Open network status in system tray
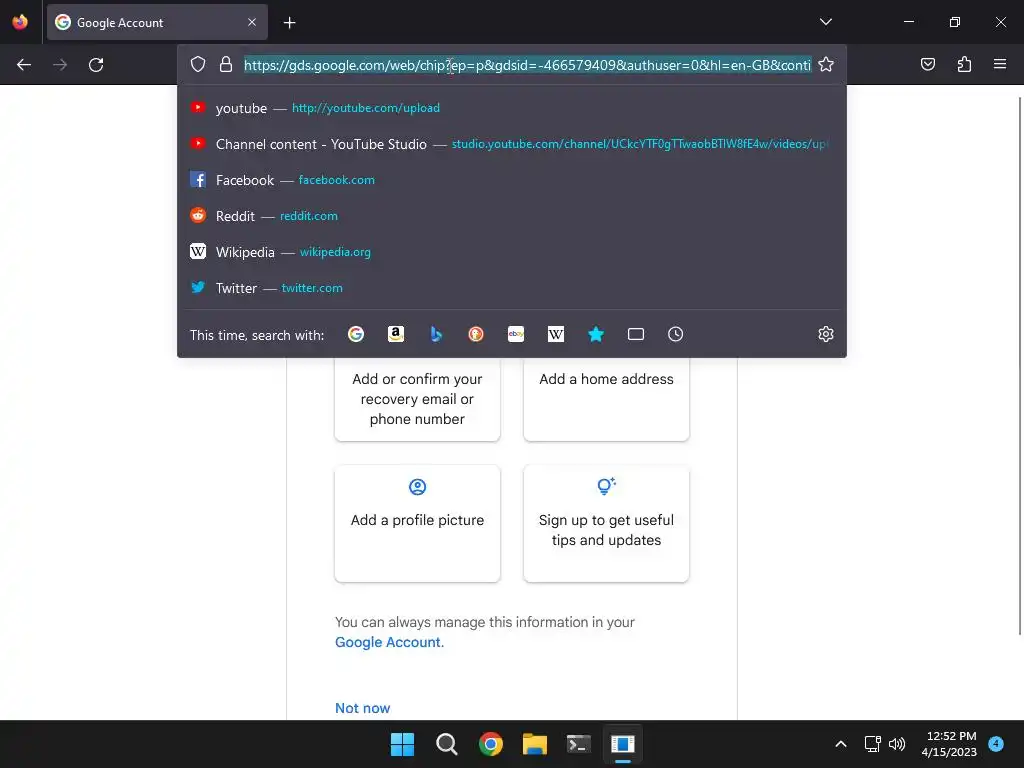This screenshot has height=768, width=1024. [872, 744]
